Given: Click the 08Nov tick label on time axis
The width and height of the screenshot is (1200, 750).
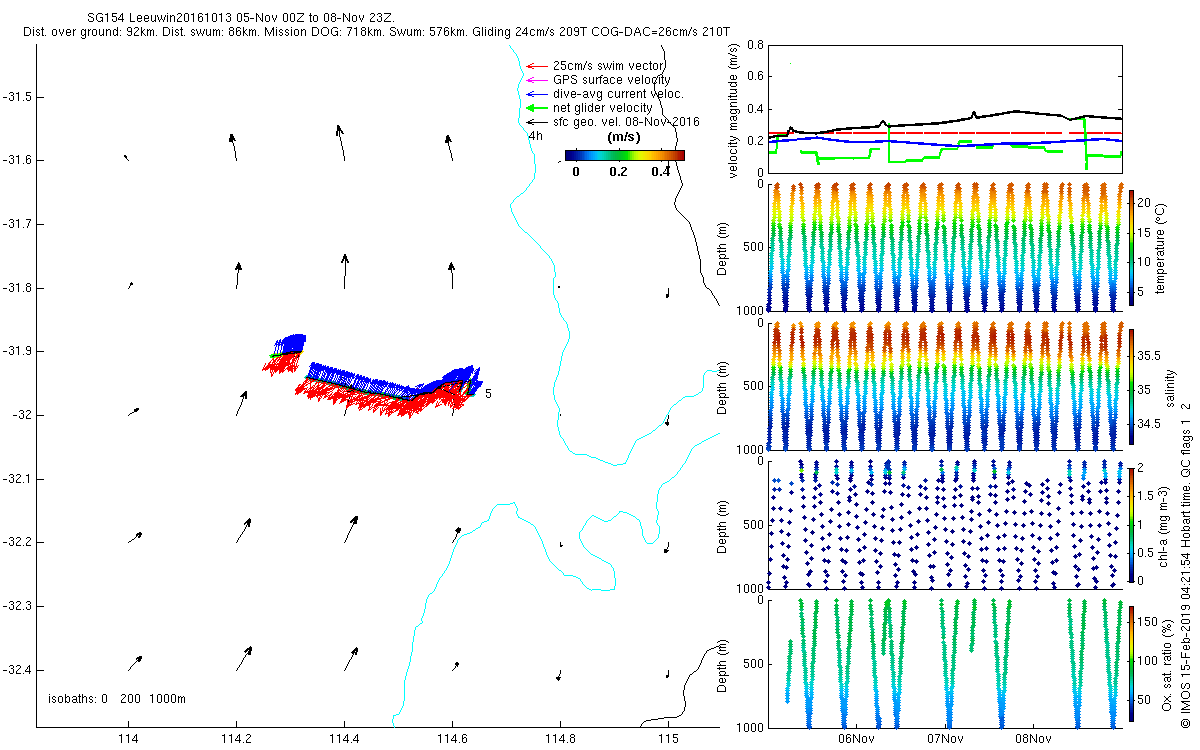Looking at the screenshot, I should point(1033,739).
